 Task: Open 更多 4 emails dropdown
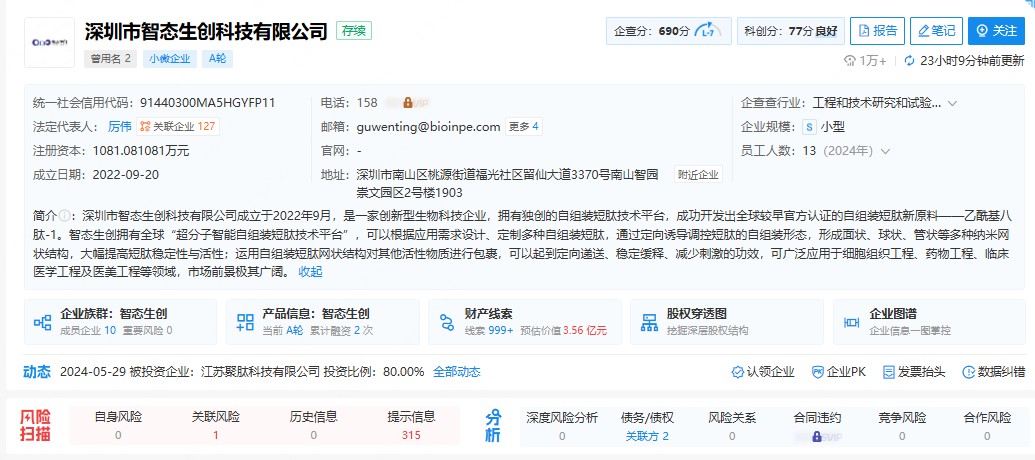tap(523, 126)
